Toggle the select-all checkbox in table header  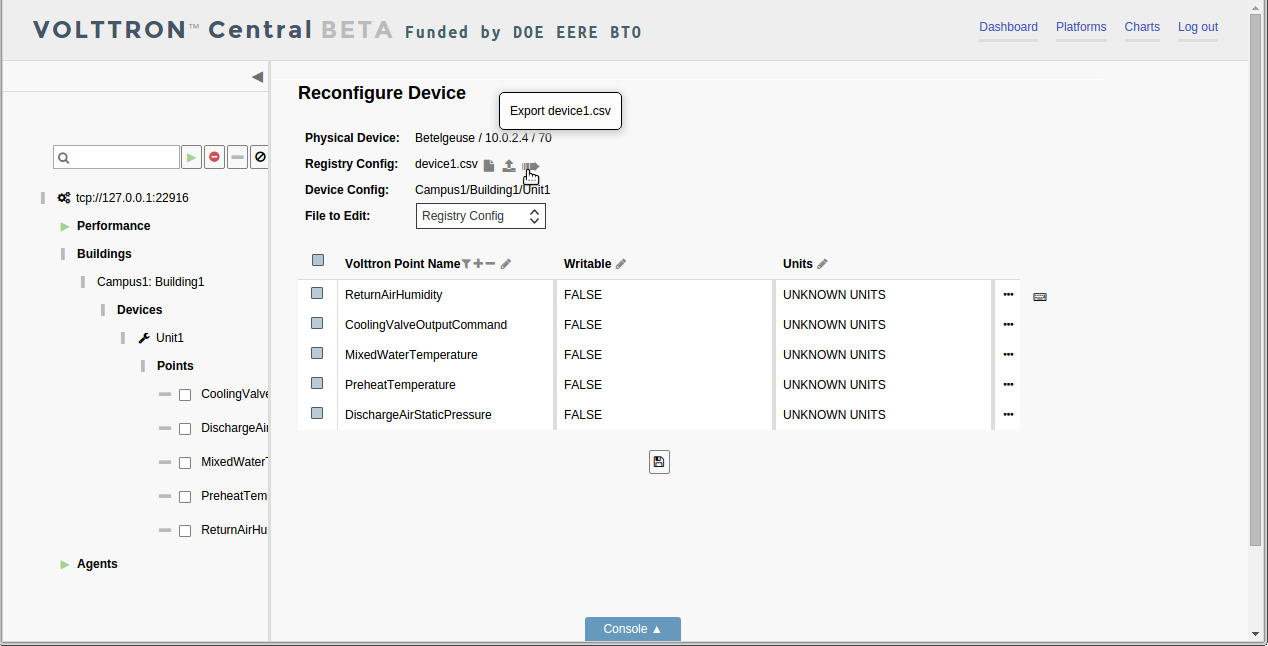tap(318, 260)
